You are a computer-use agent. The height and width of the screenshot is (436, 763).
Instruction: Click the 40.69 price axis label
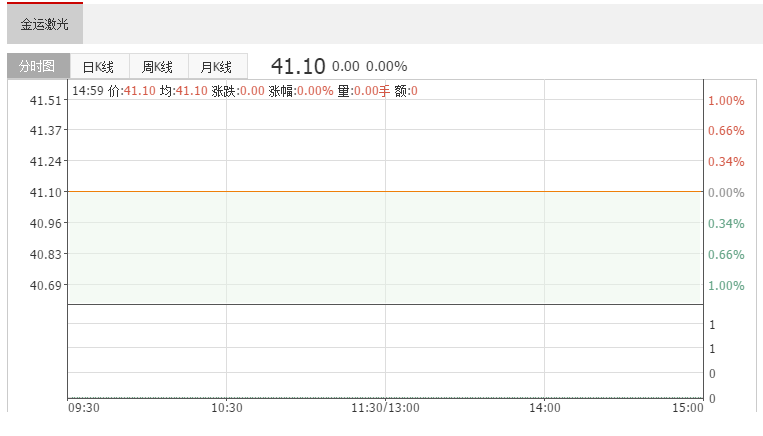tap(46, 286)
